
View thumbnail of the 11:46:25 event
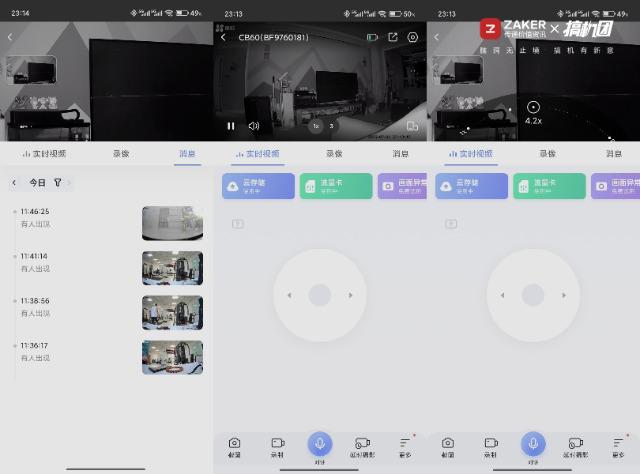click(x=172, y=223)
